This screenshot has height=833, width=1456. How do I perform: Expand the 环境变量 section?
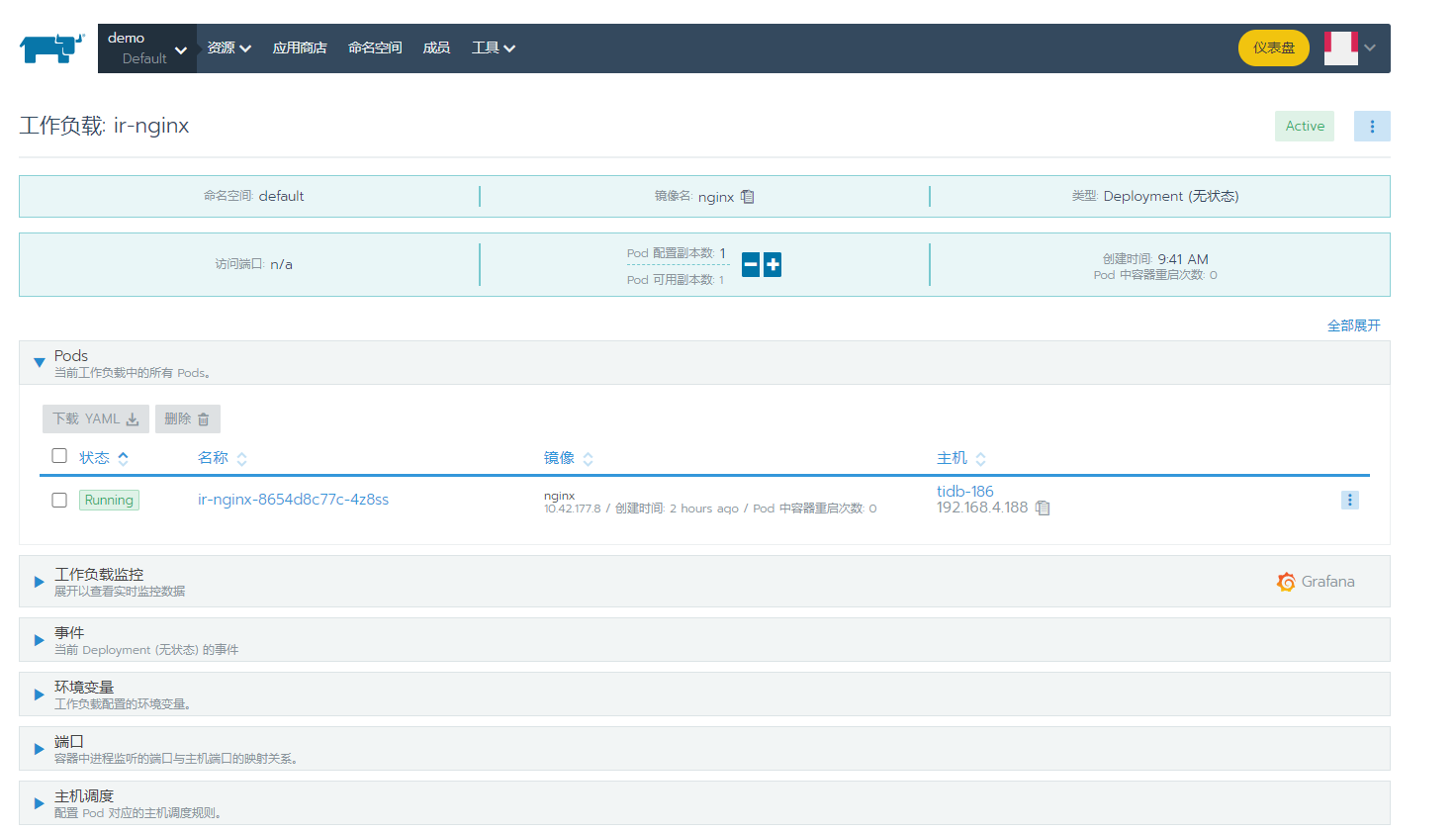(x=40, y=694)
